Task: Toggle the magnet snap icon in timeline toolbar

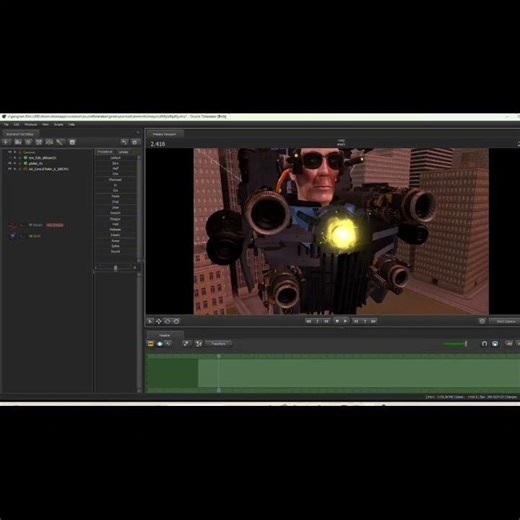Action: coord(484,344)
